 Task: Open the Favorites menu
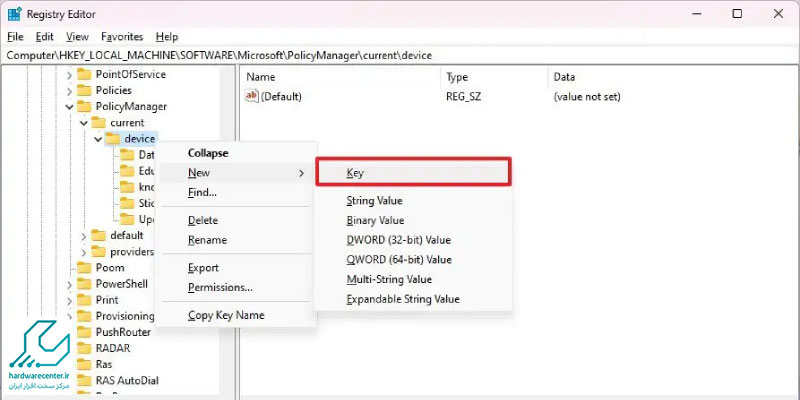tap(122, 37)
